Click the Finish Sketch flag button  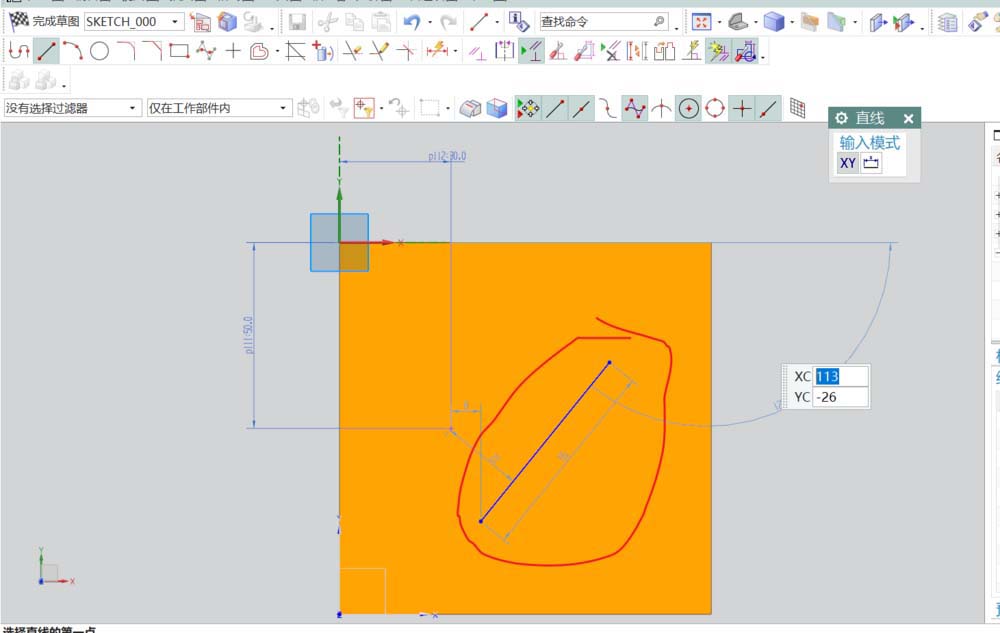click(x=43, y=21)
